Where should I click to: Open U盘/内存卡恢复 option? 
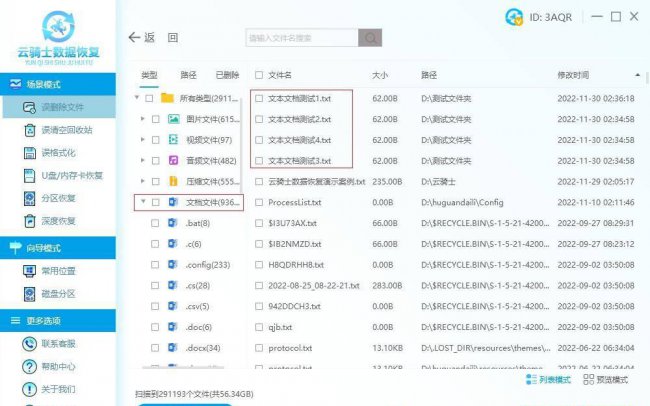(x=63, y=175)
